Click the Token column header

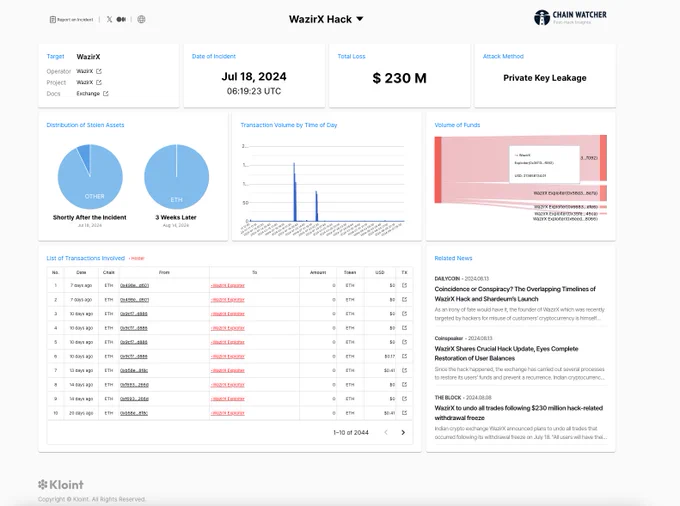(350, 272)
